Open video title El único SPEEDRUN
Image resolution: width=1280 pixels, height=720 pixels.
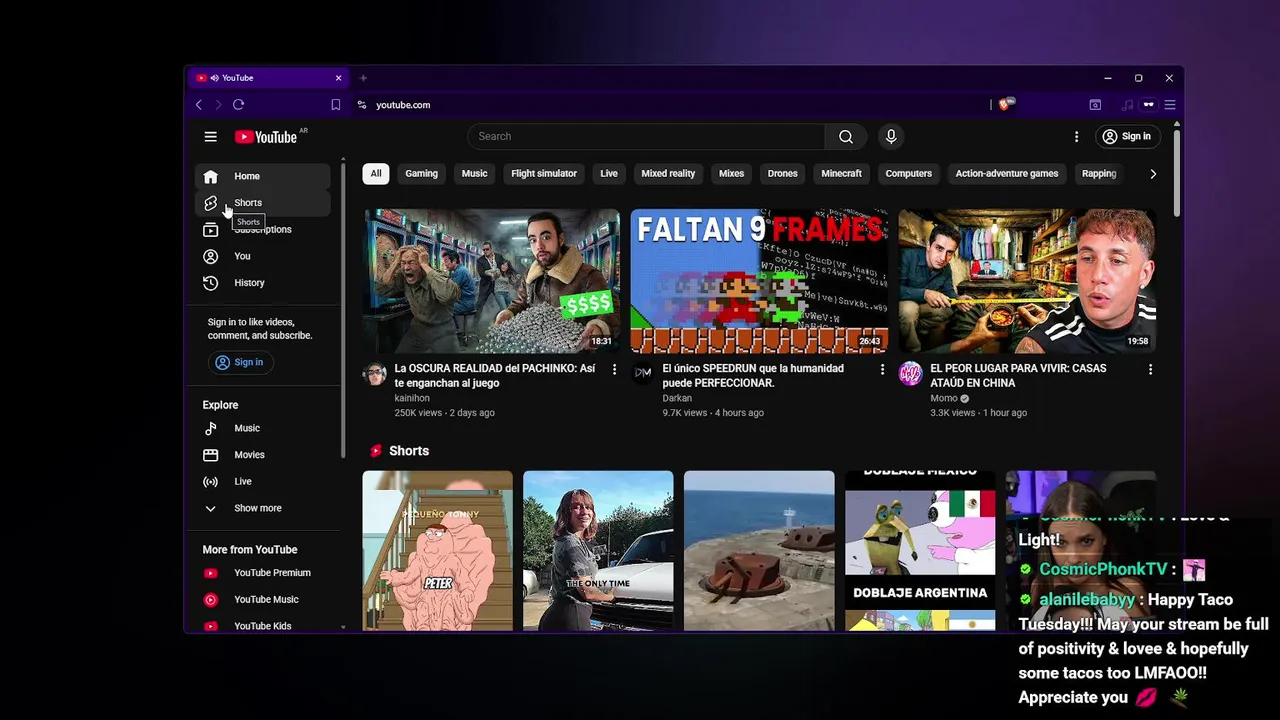753,376
